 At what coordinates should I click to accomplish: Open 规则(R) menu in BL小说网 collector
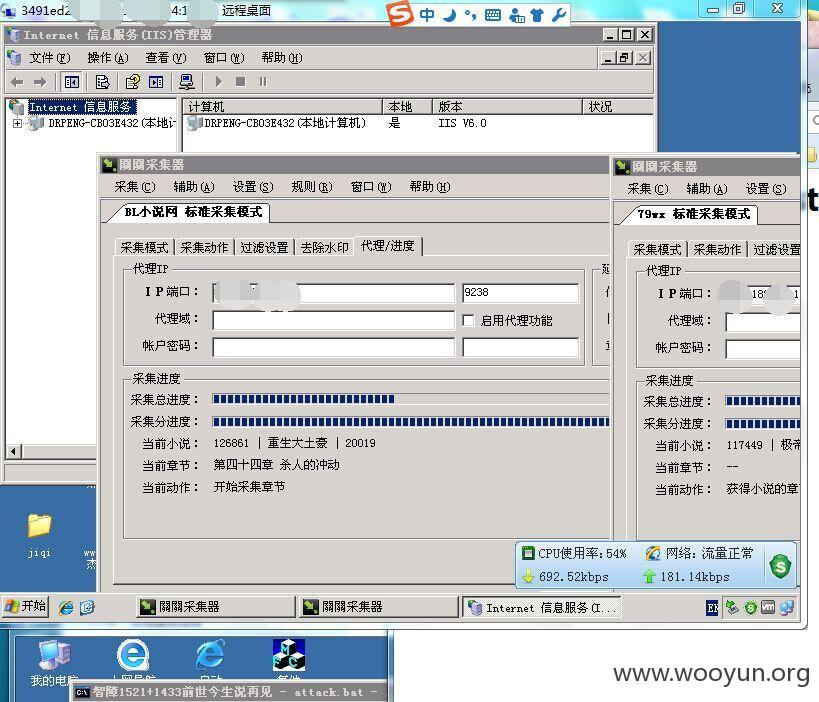(312, 187)
